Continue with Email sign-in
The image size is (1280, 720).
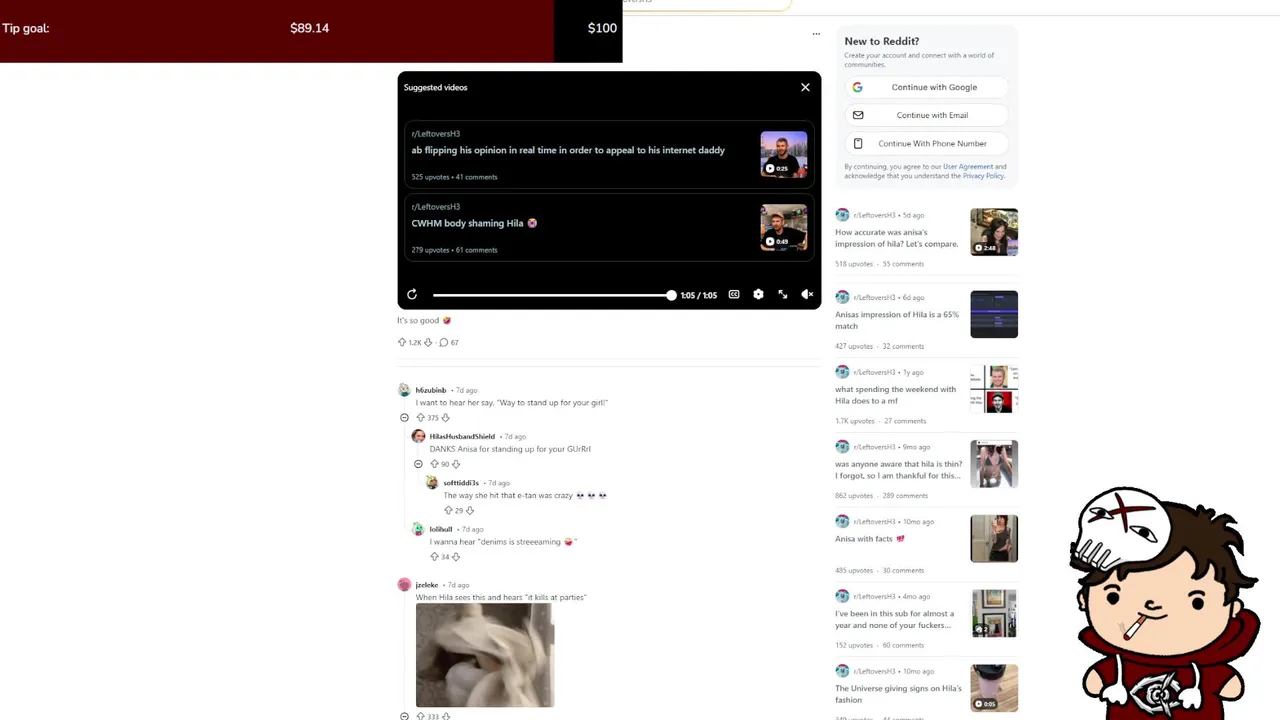(x=926, y=115)
